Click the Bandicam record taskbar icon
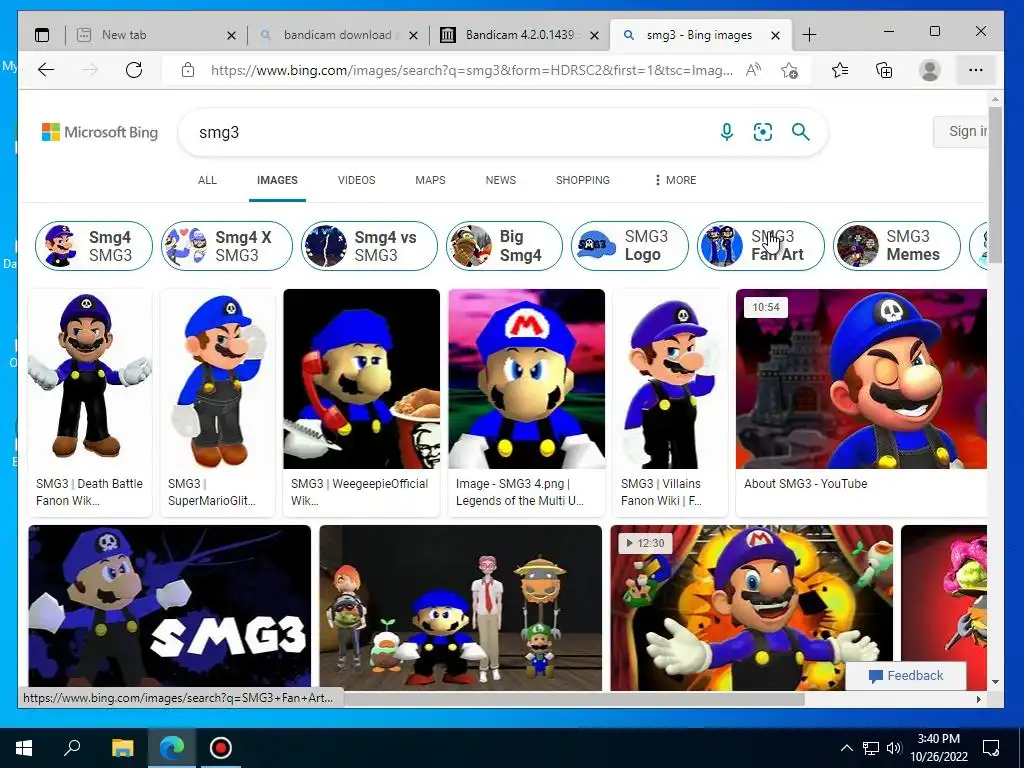This screenshot has height=768, width=1024. pyautogui.click(x=221, y=748)
